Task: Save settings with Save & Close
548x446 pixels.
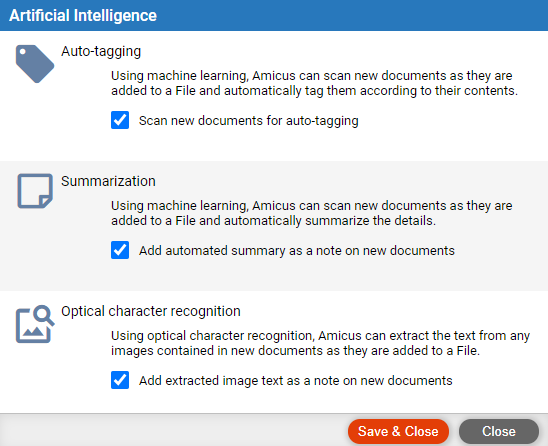Action: [x=398, y=431]
